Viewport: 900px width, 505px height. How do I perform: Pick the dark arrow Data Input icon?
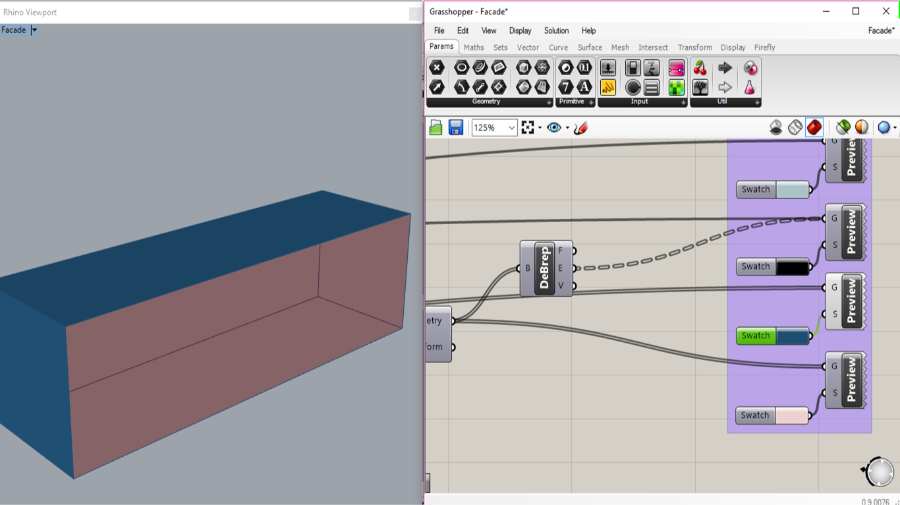click(725, 68)
